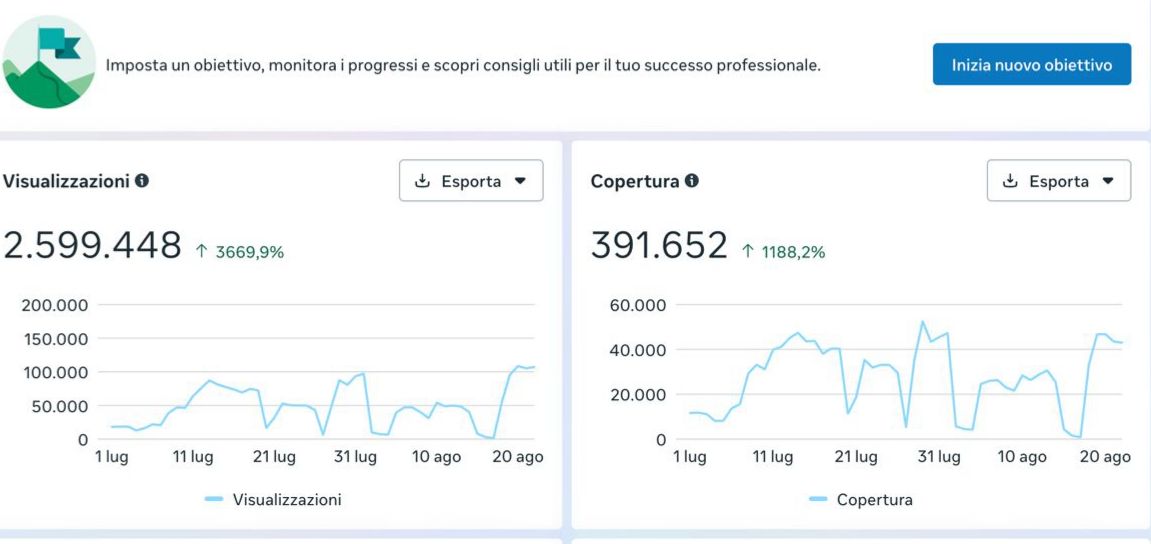Click the Visualizzazioni legend blue line marker
Image resolution: width=1151 pixels, height=544 pixels.
(x=214, y=499)
